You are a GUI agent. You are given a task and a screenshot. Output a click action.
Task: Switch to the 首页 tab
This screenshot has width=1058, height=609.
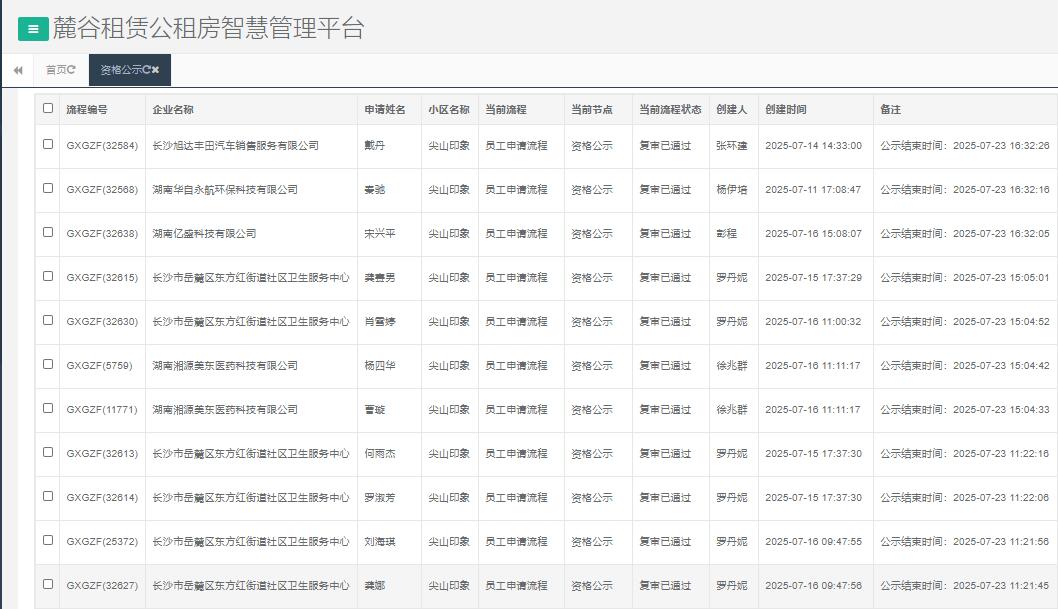tap(56, 70)
